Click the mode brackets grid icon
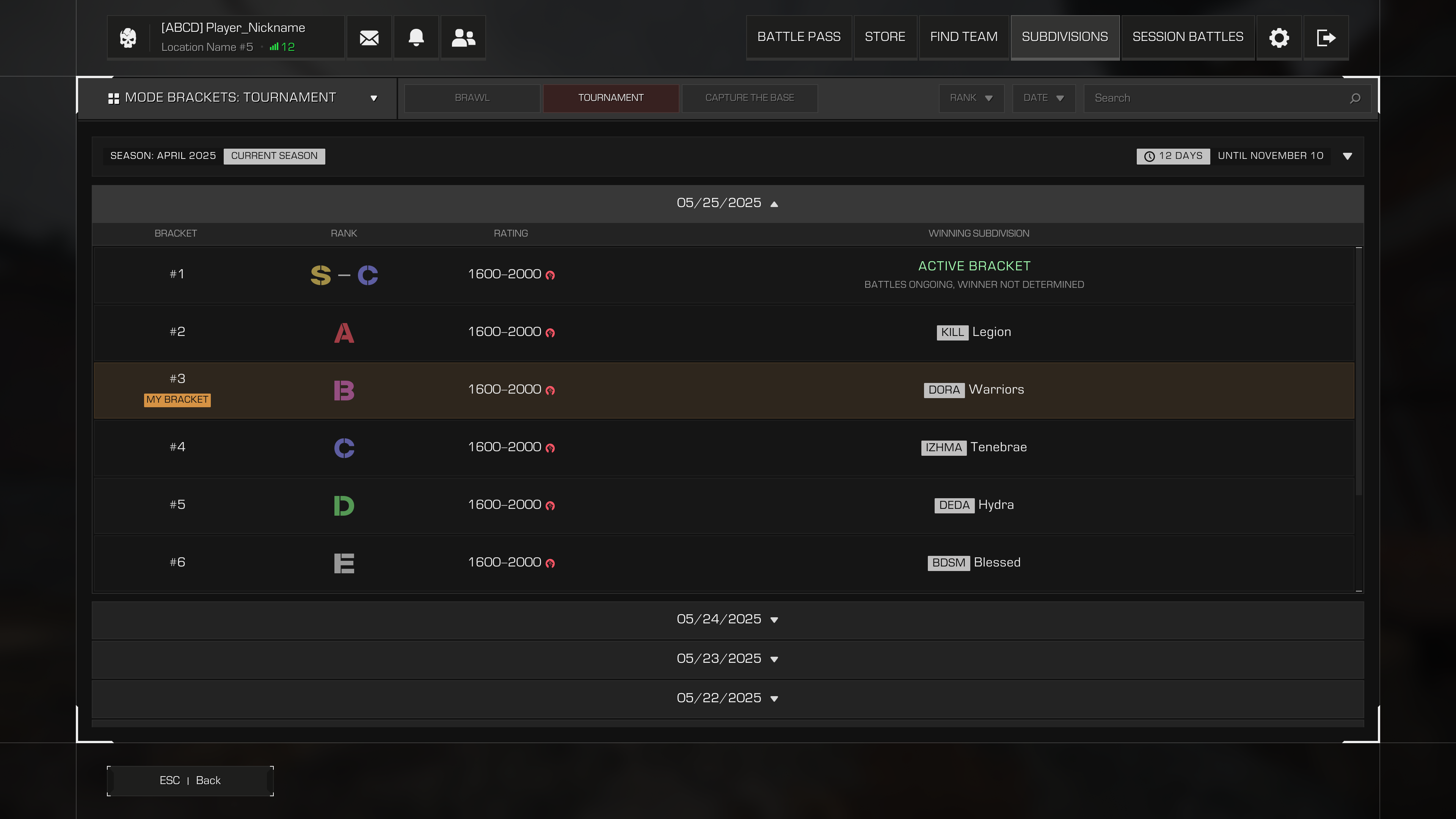The width and height of the screenshot is (1456, 819). pyautogui.click(x=114, y=98)
